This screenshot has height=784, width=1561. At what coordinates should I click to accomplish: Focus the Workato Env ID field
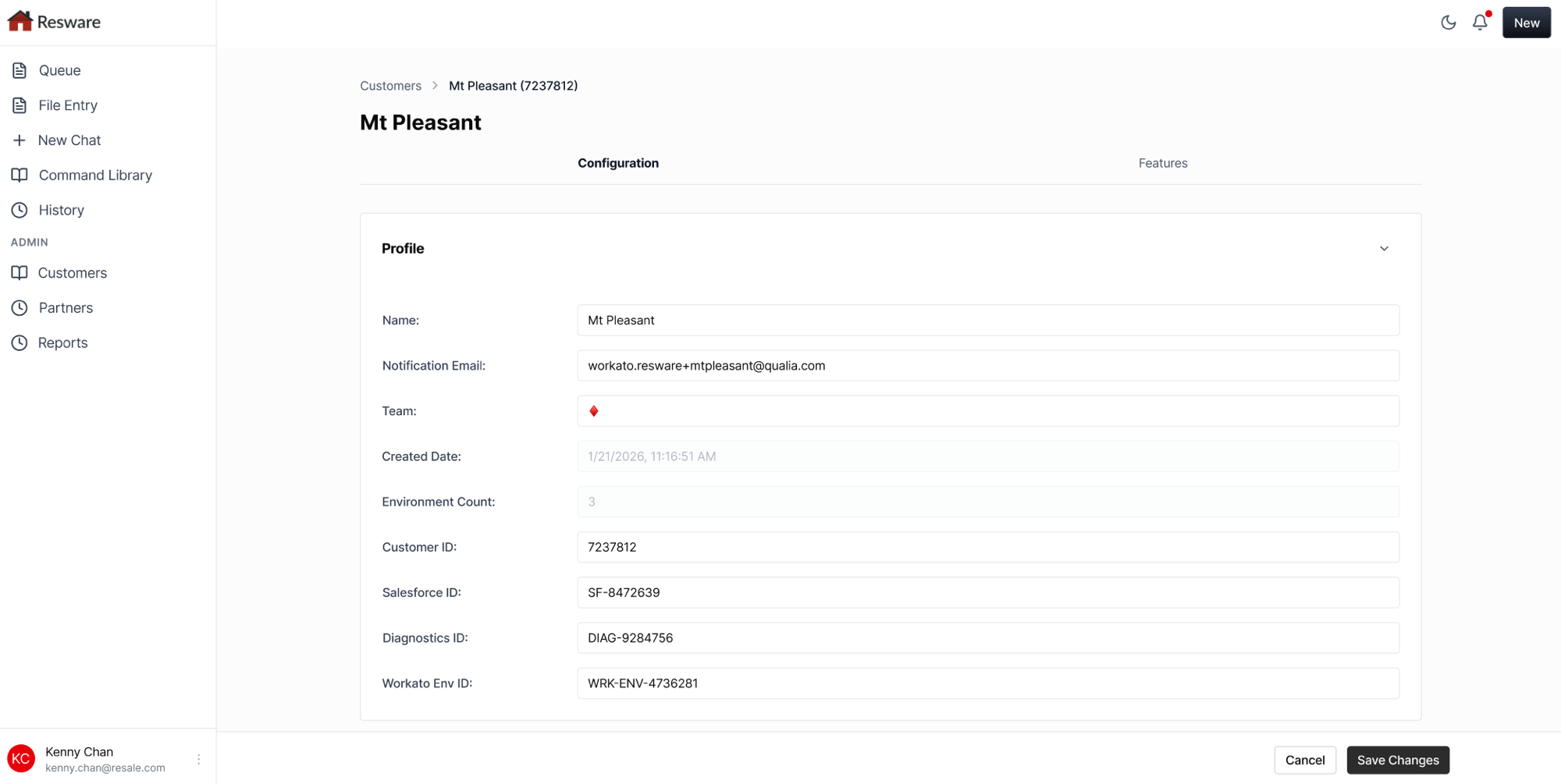click(x=988, y=683)
